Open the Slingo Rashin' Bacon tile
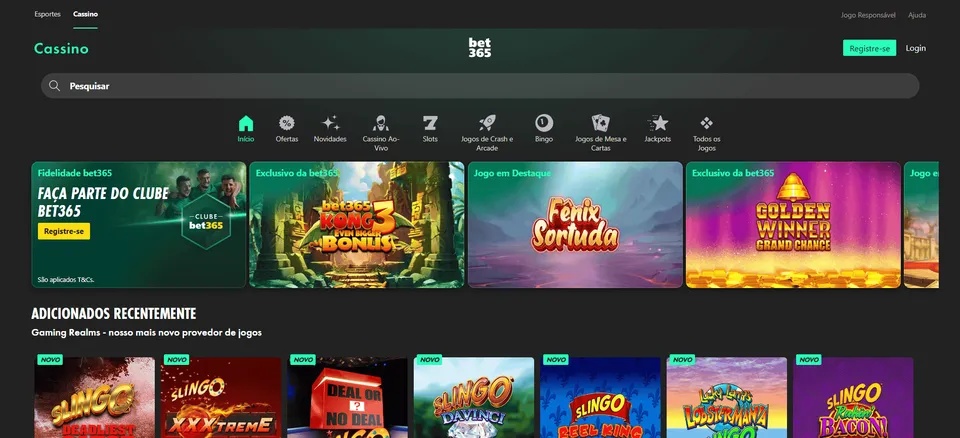This screenshot has height=438, width=960. coord(853,398)
